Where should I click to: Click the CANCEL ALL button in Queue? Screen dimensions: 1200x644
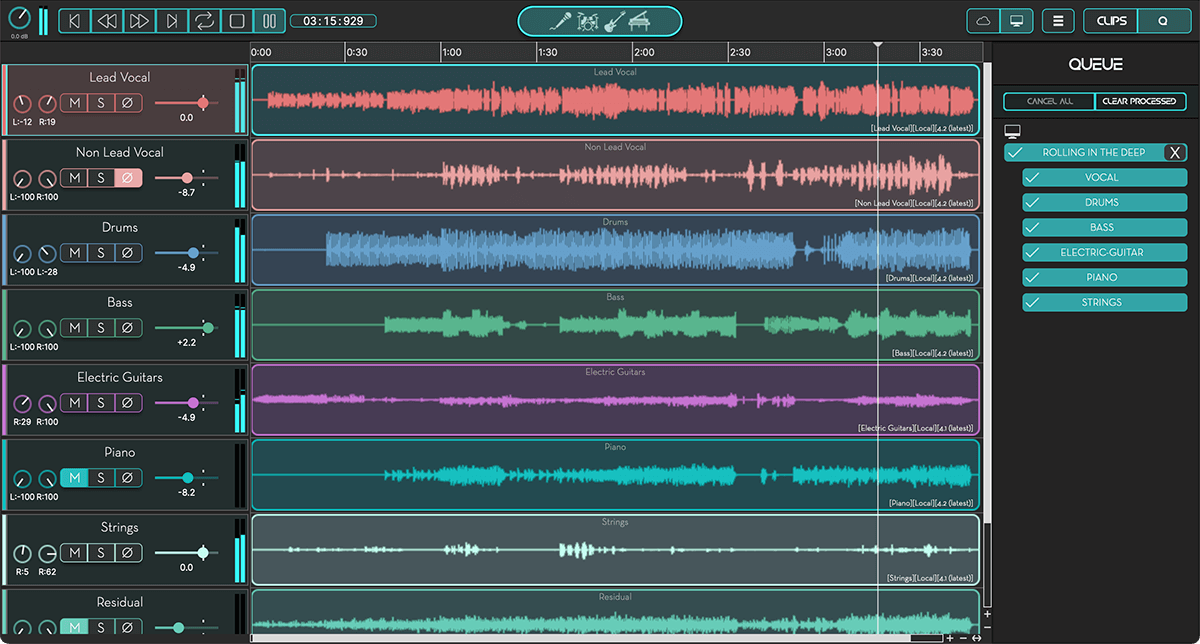(1048, 101)
